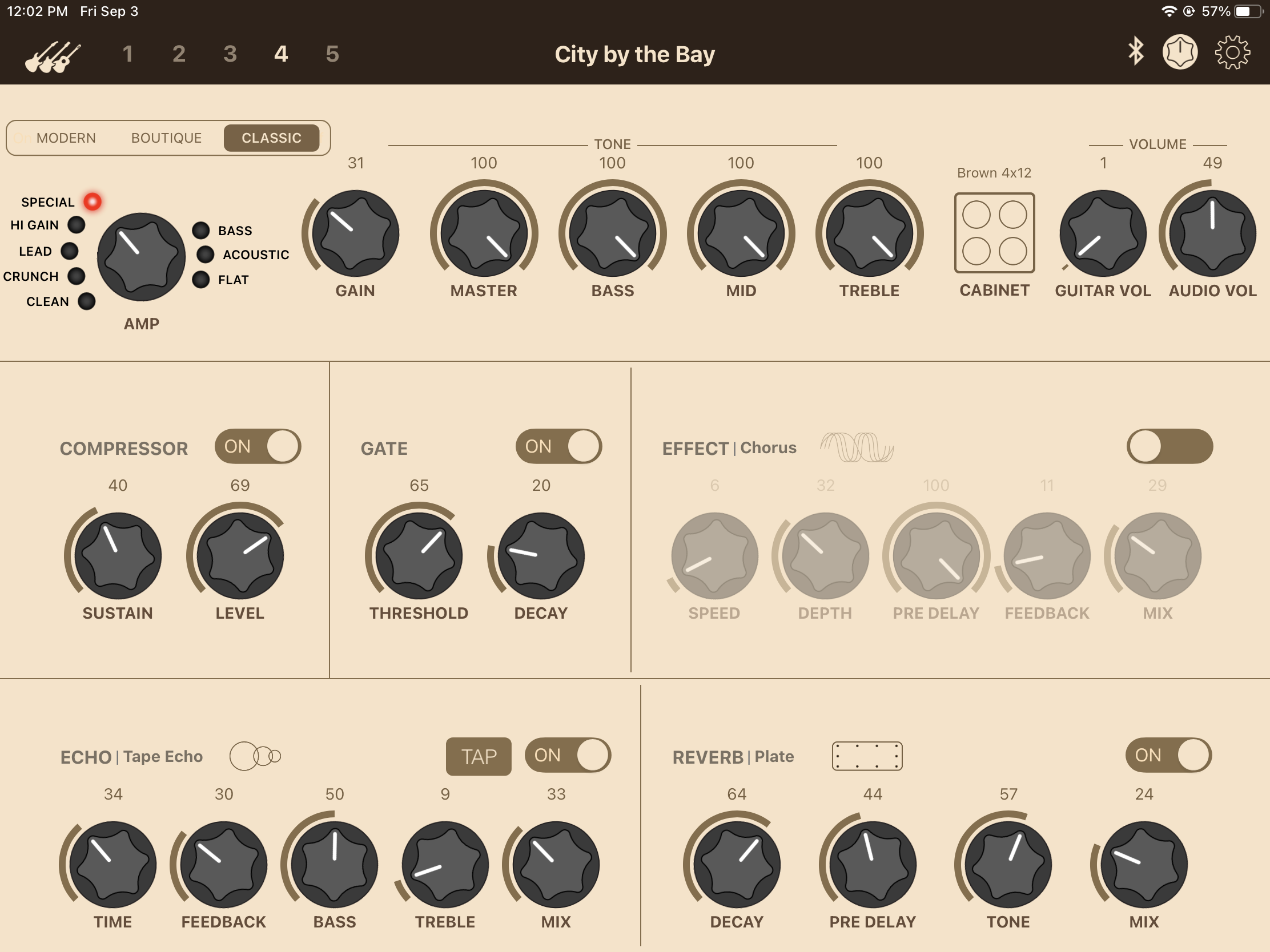The width and height of the screenshot is (1270, 952).
Task: Select the Modern amp category
Action: point(66,138)
